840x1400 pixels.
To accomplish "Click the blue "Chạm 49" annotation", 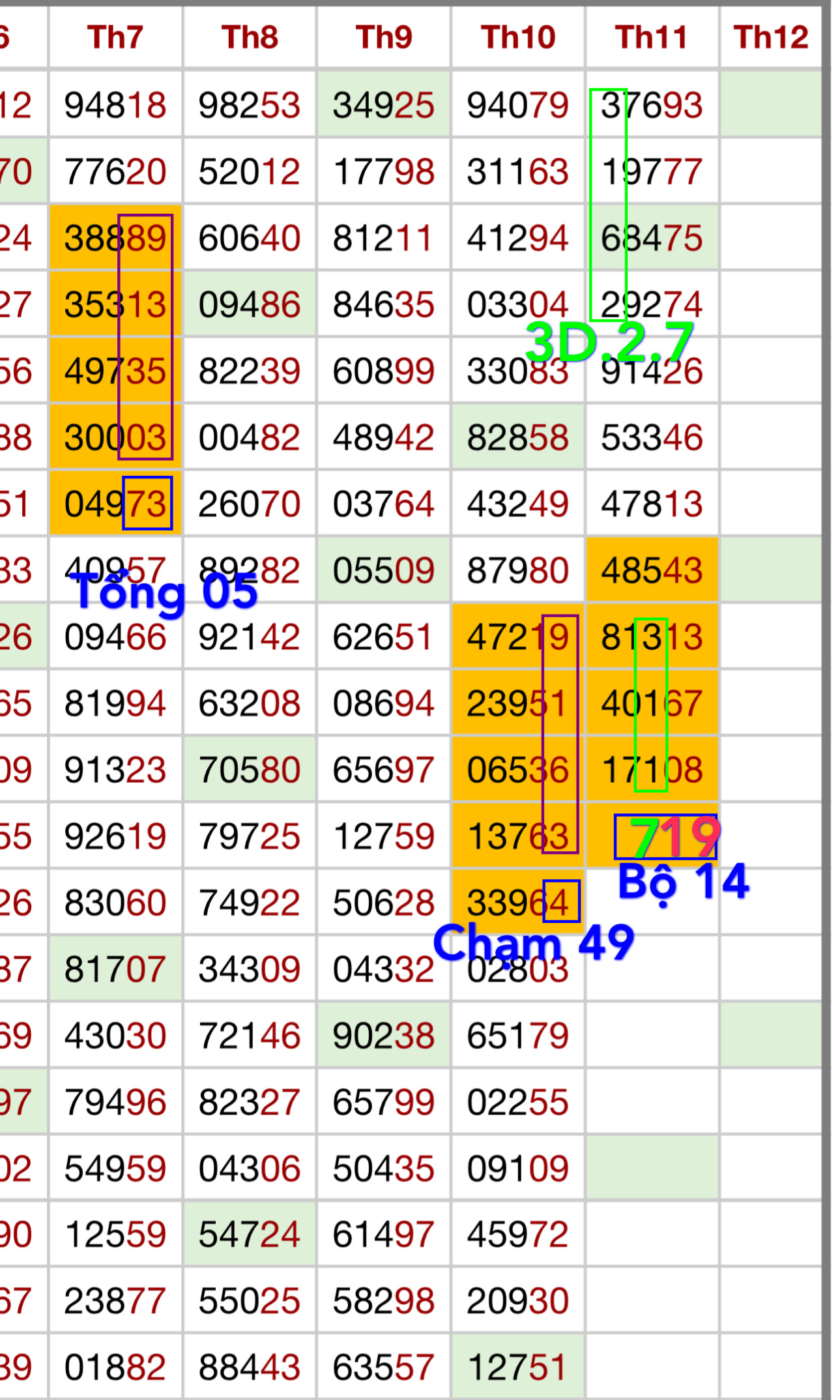I will 533,942.
